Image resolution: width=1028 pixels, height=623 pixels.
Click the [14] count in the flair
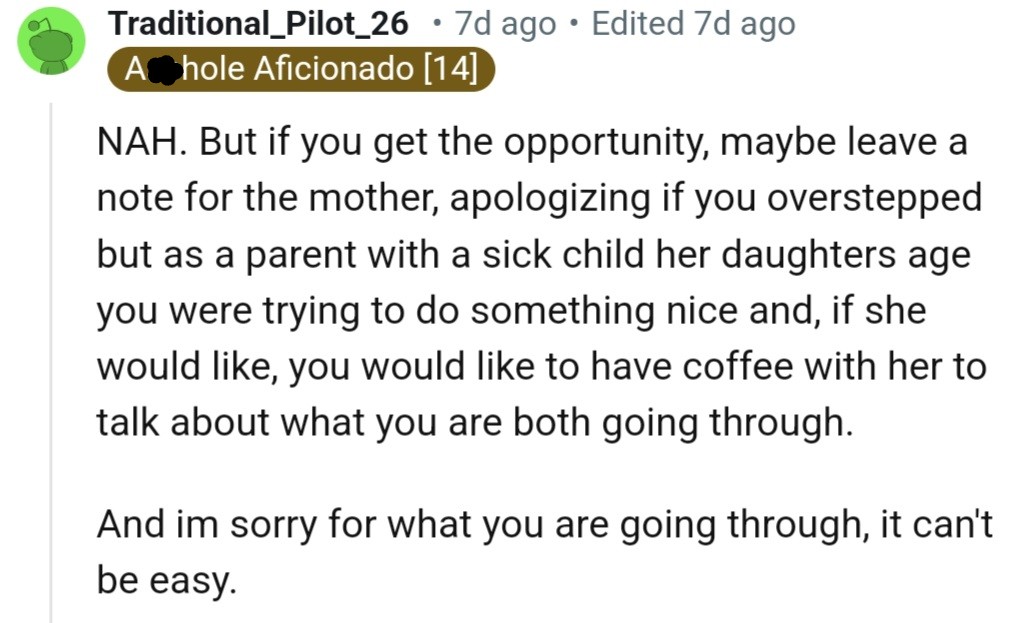450,69
